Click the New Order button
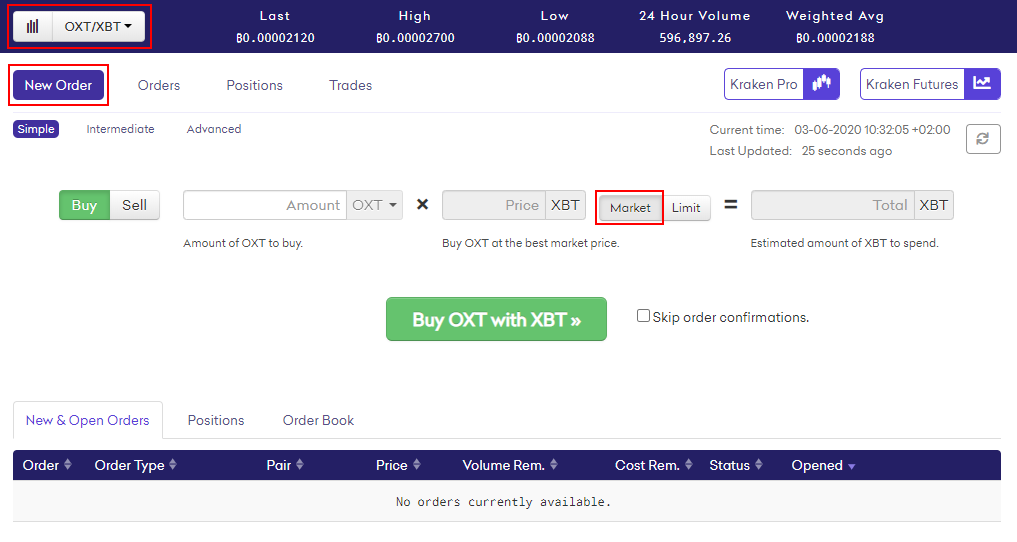 (x=58, y=85)
